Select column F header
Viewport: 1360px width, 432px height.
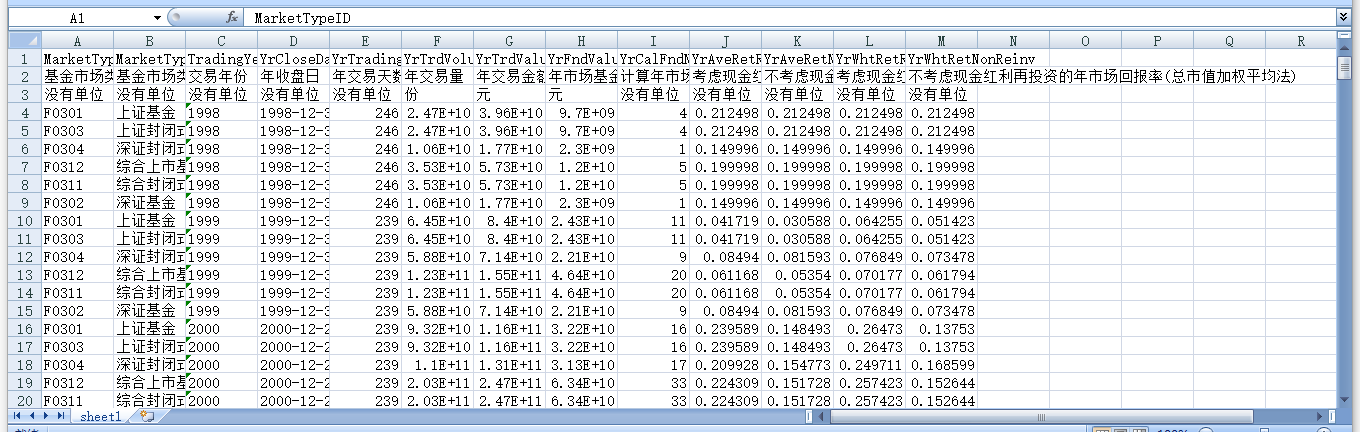[437, 41]
